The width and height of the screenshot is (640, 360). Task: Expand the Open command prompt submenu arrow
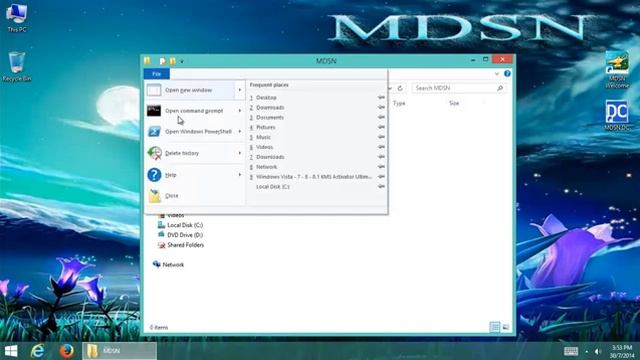coord(240,111)
